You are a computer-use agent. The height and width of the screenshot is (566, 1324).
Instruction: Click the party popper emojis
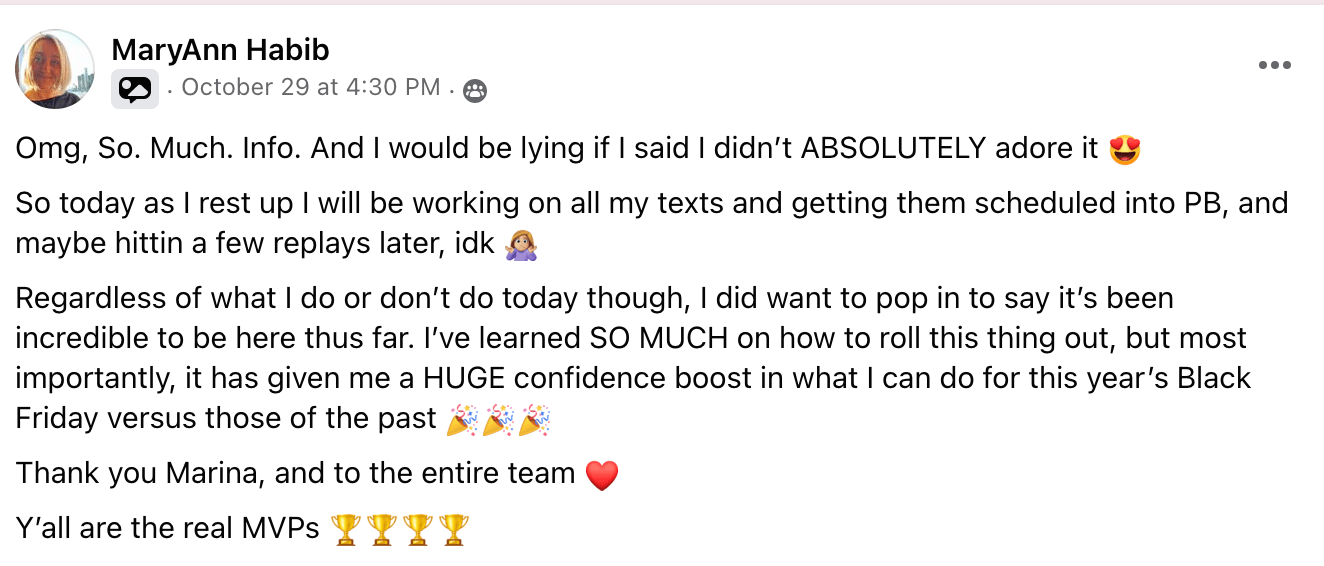click(498, 420)
